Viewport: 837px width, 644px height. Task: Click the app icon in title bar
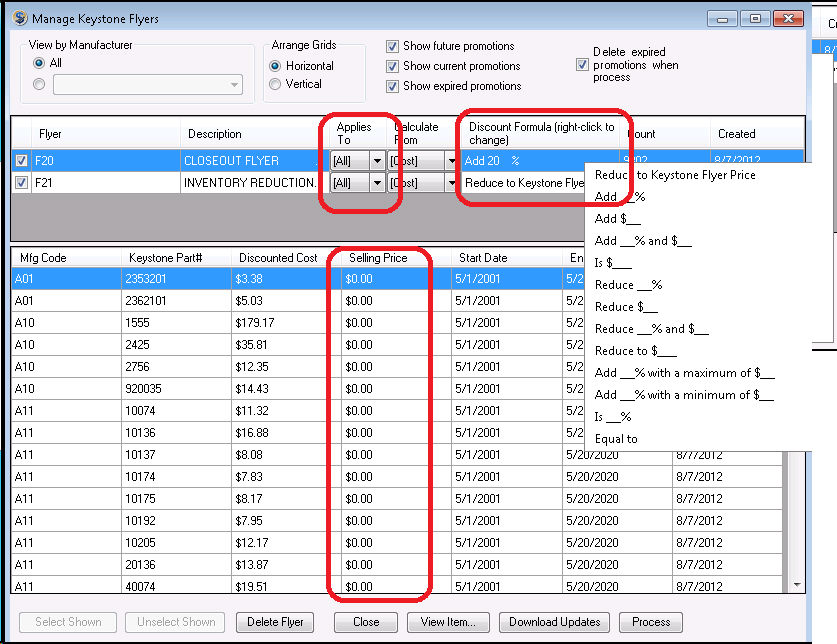[x=19, y=18]
